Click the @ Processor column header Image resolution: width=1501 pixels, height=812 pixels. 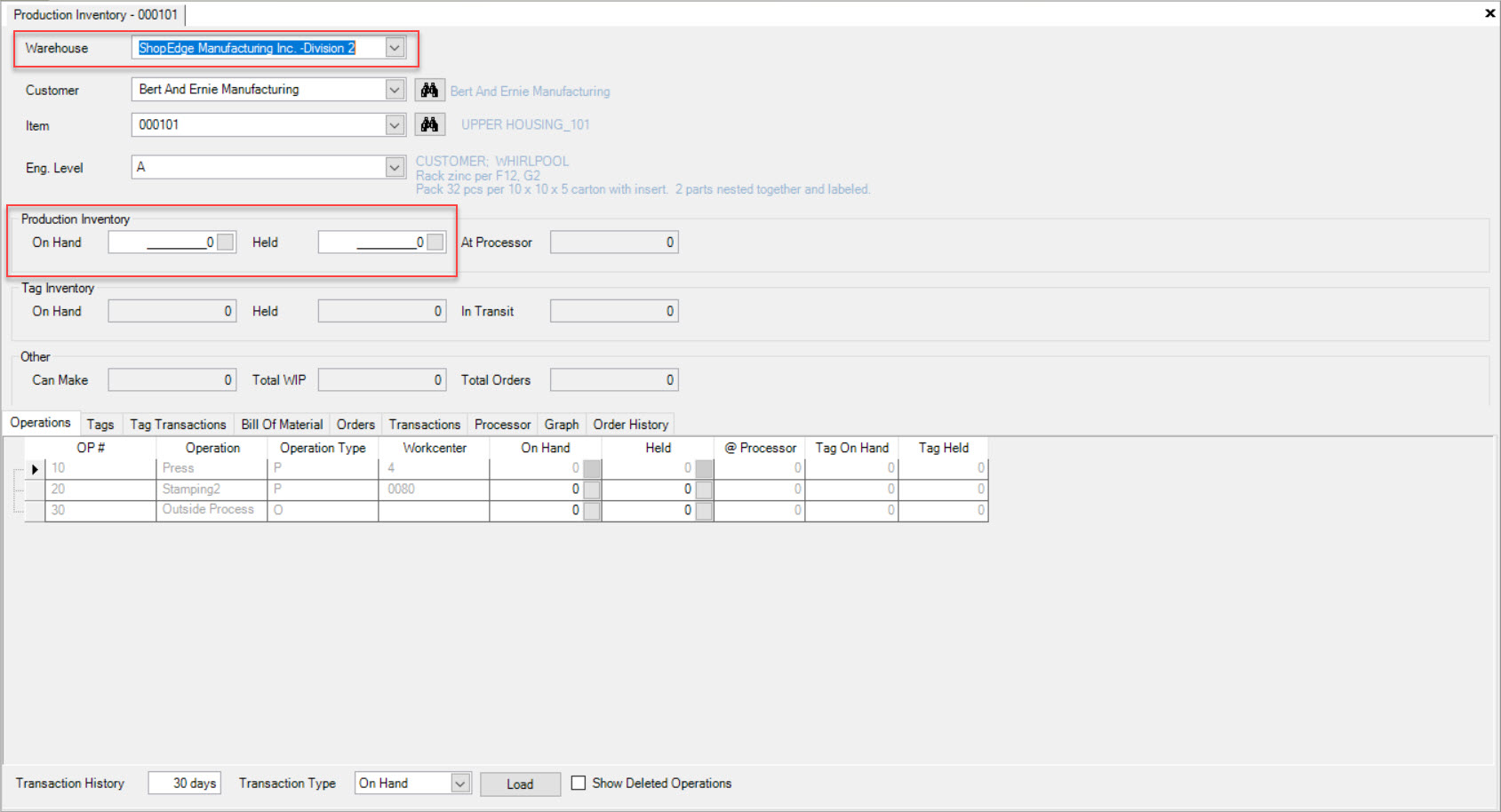760,448
